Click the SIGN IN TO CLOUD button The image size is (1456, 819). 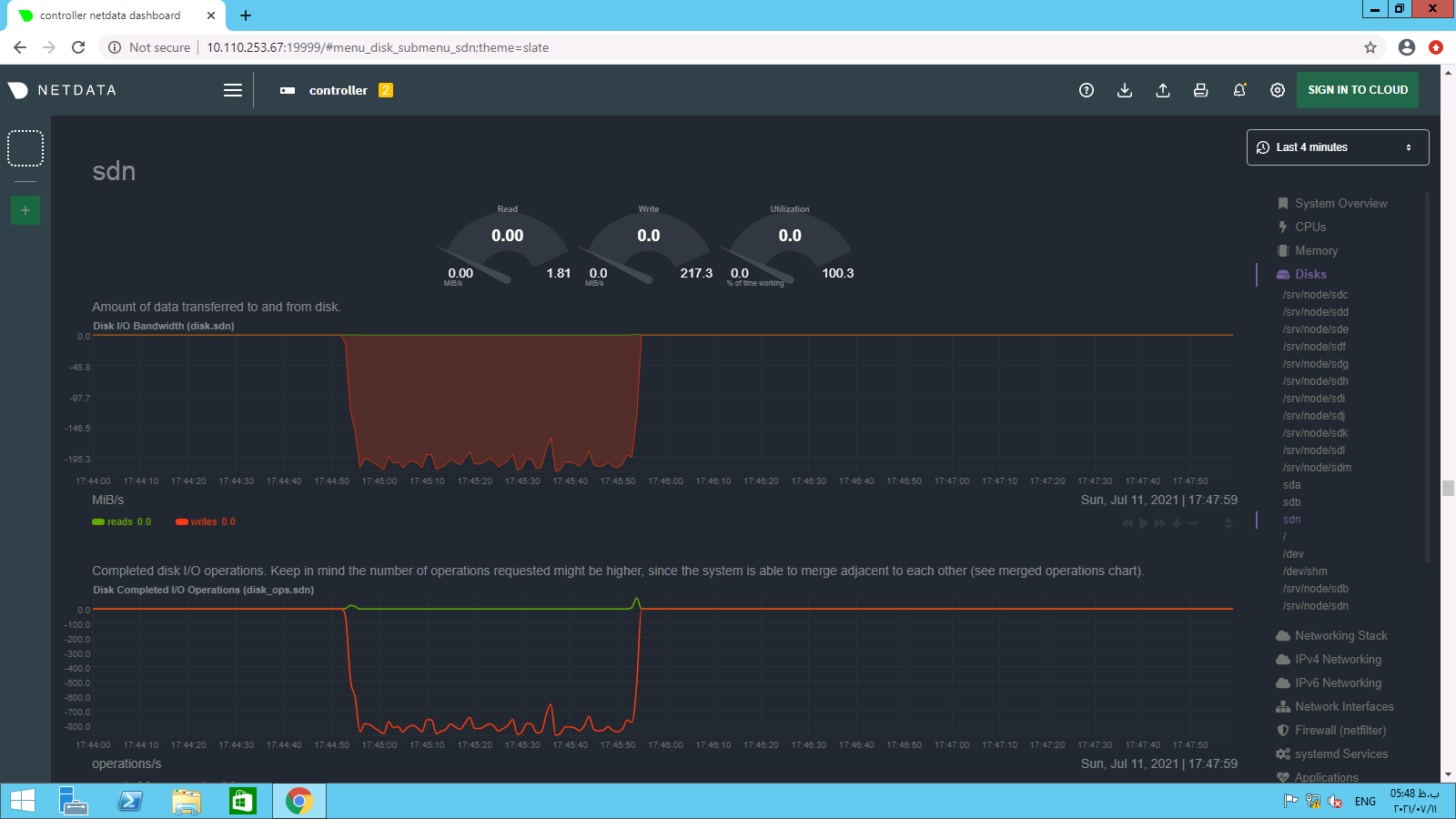click(1357, 90)
